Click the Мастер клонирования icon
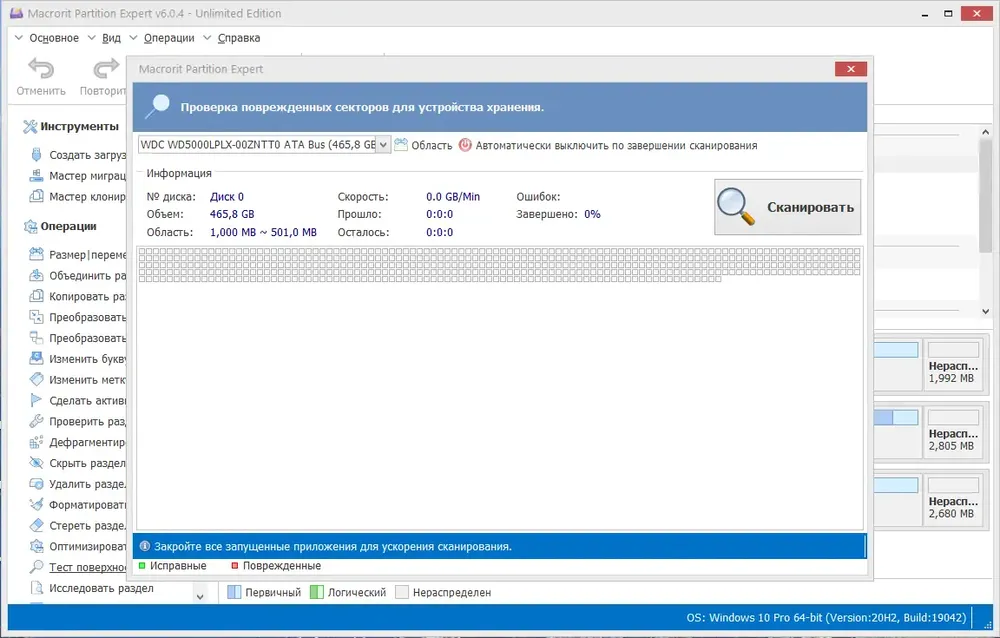Screen dimensions: 1000x638 (36, 197)
